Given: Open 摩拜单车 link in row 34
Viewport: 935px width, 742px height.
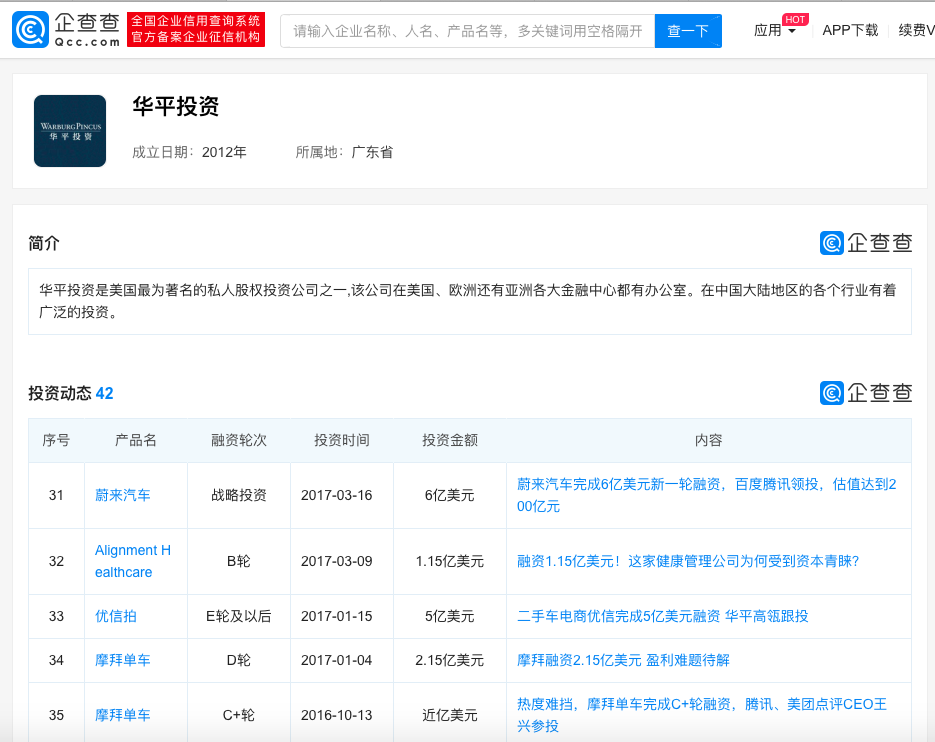Looking at the screenshot, I should (122, 660).
